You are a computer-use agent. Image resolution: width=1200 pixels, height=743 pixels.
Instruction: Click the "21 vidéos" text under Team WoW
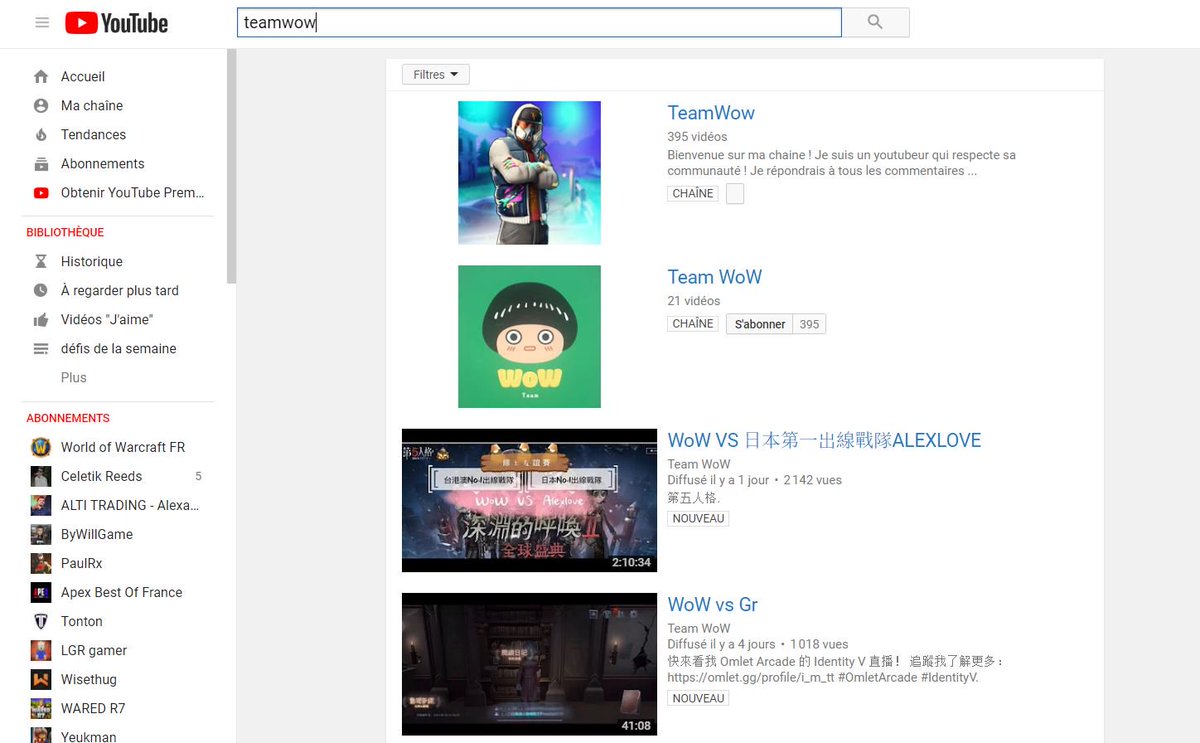[694, 300]
